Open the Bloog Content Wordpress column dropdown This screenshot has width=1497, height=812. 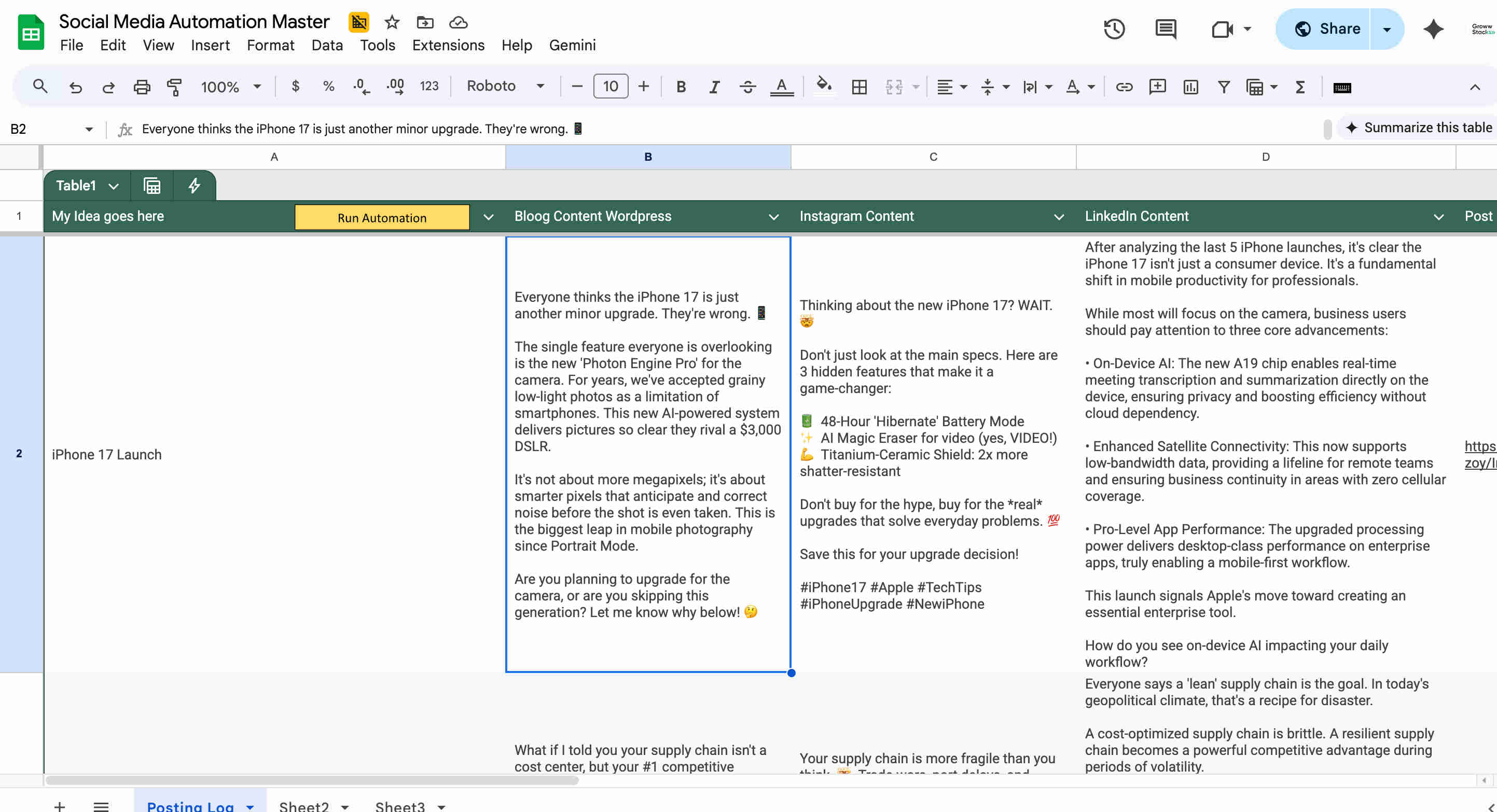[x=773, y=217]
